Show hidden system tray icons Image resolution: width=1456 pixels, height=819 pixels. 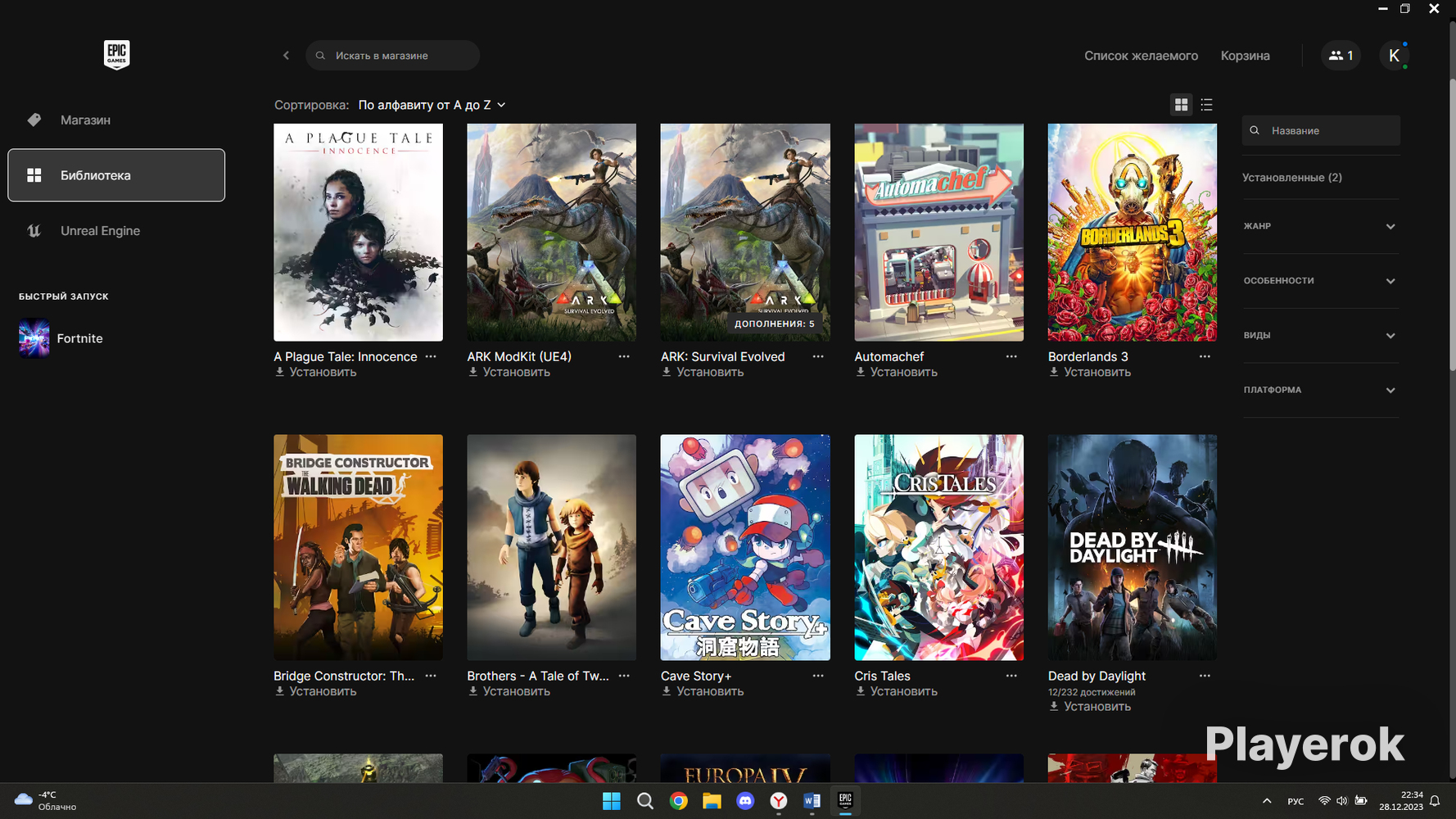1267,801
